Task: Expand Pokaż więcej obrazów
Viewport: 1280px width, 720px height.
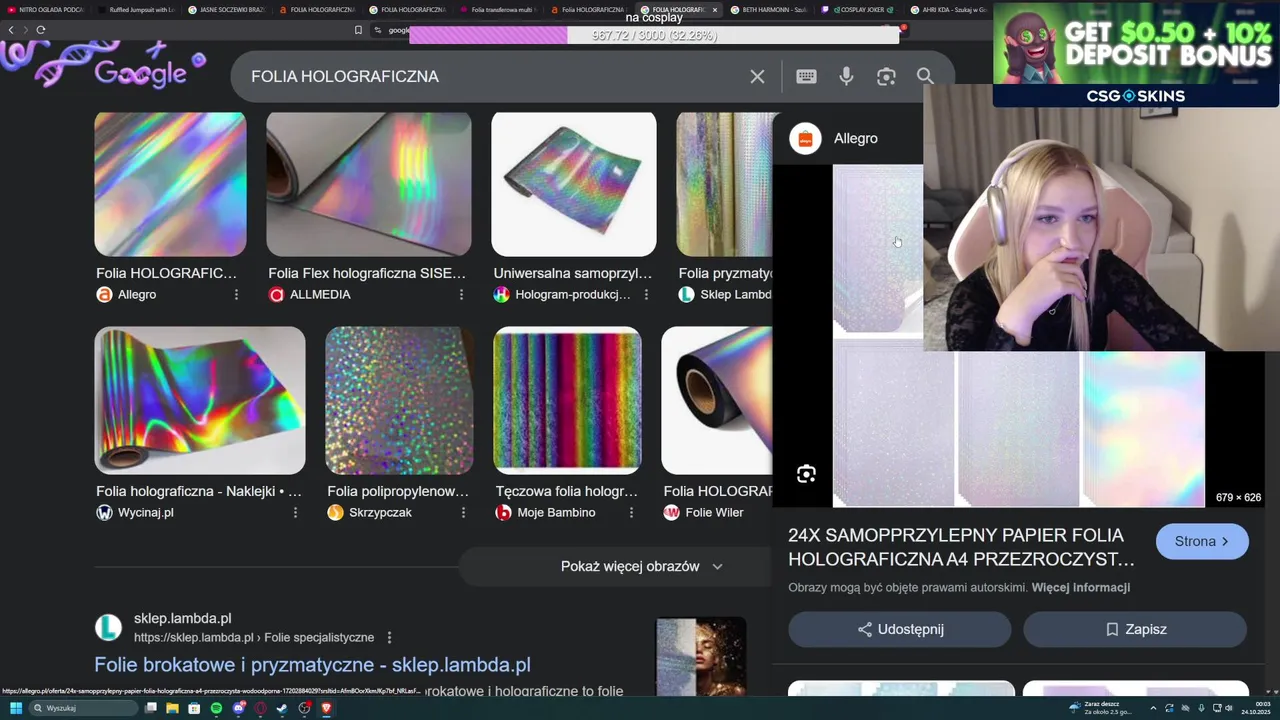Action: pyautogui.click(x=641, y=566)
